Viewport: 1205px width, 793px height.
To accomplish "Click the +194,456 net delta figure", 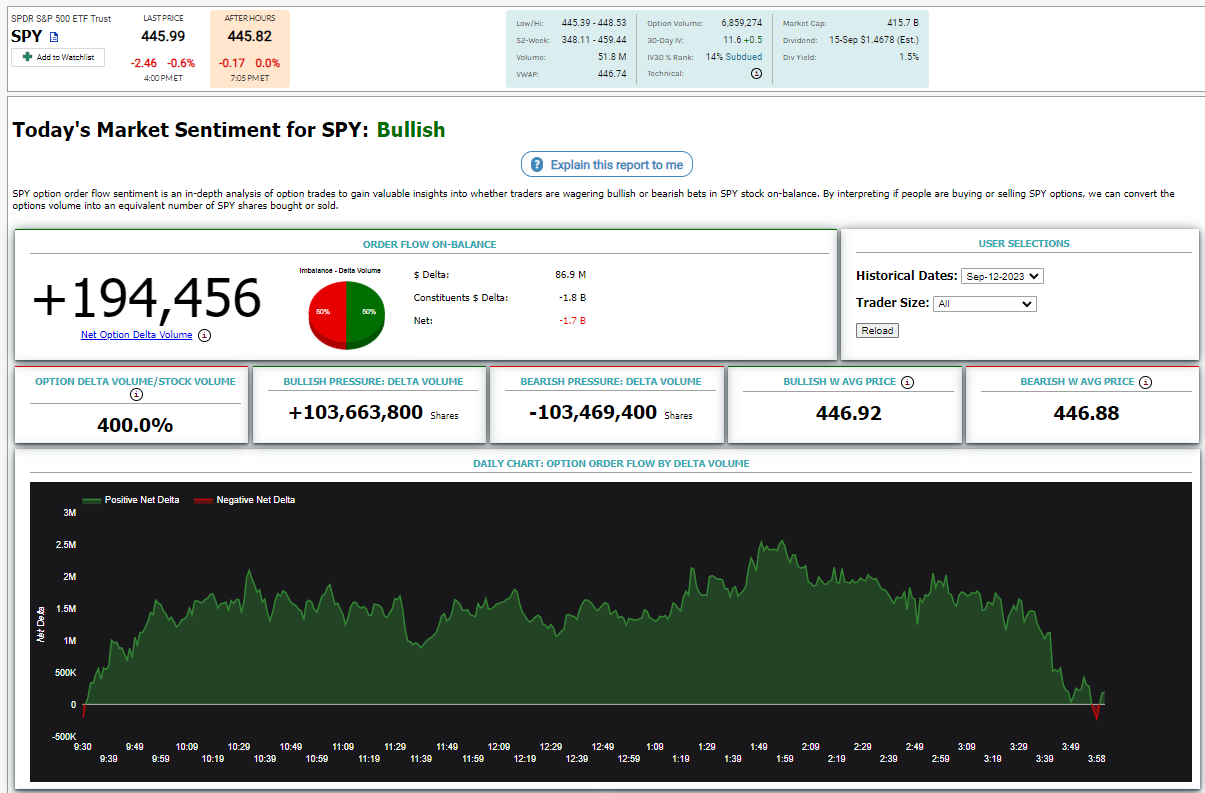I will pos(147,298).
